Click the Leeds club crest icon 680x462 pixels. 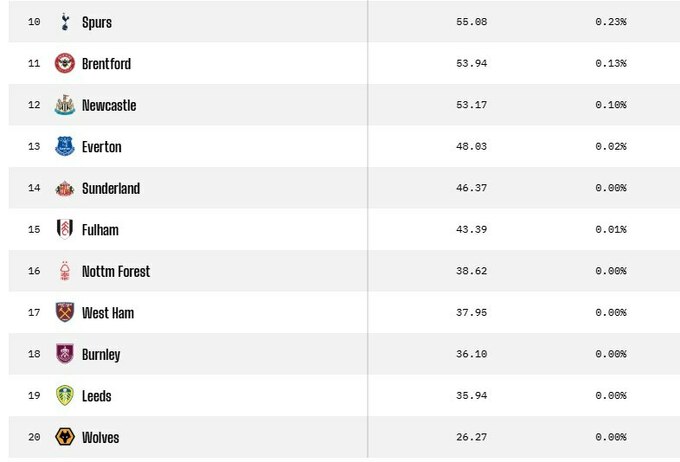65,395
